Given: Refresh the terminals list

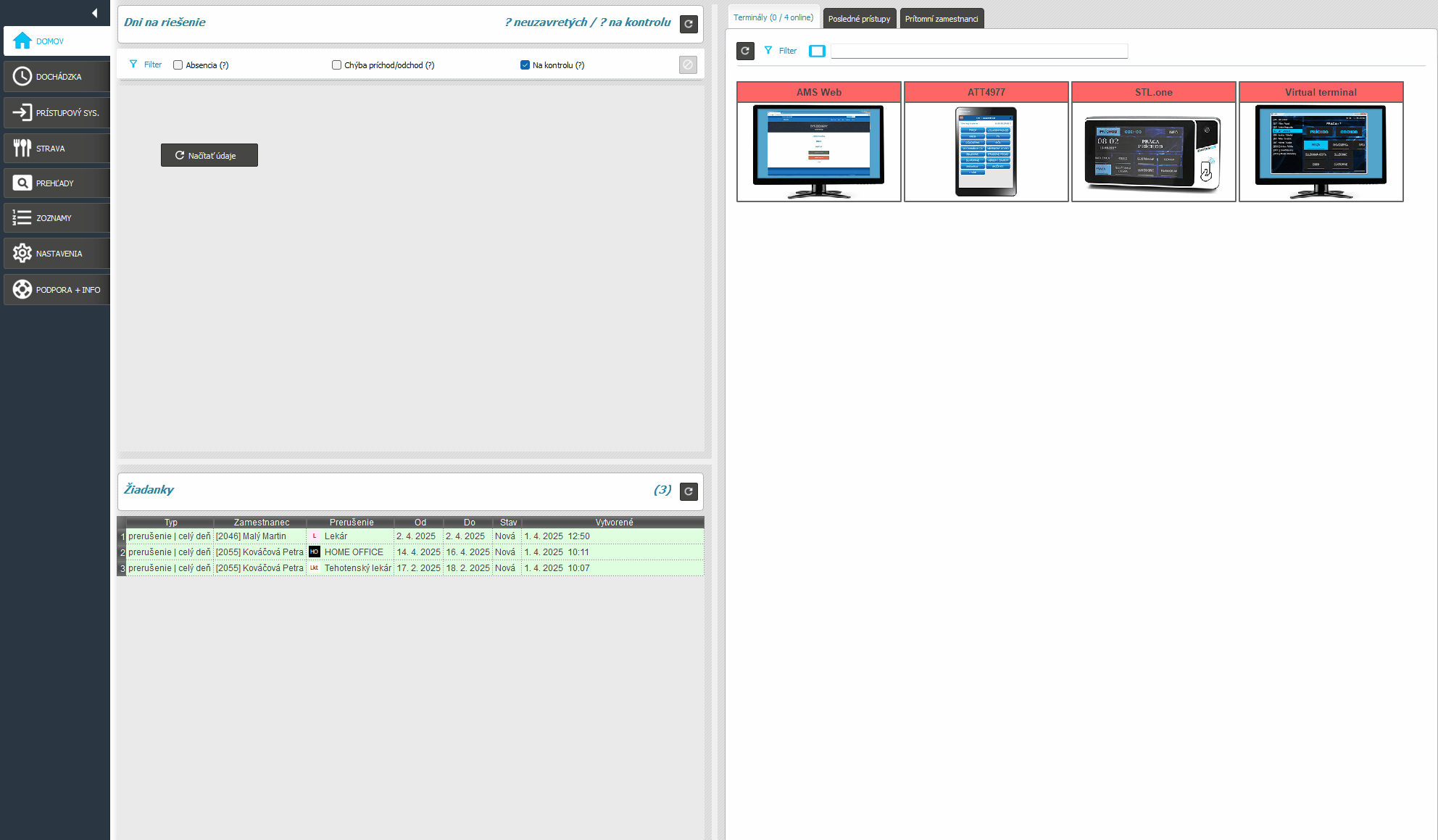Looking at the screenshot, I should (745, 51).
